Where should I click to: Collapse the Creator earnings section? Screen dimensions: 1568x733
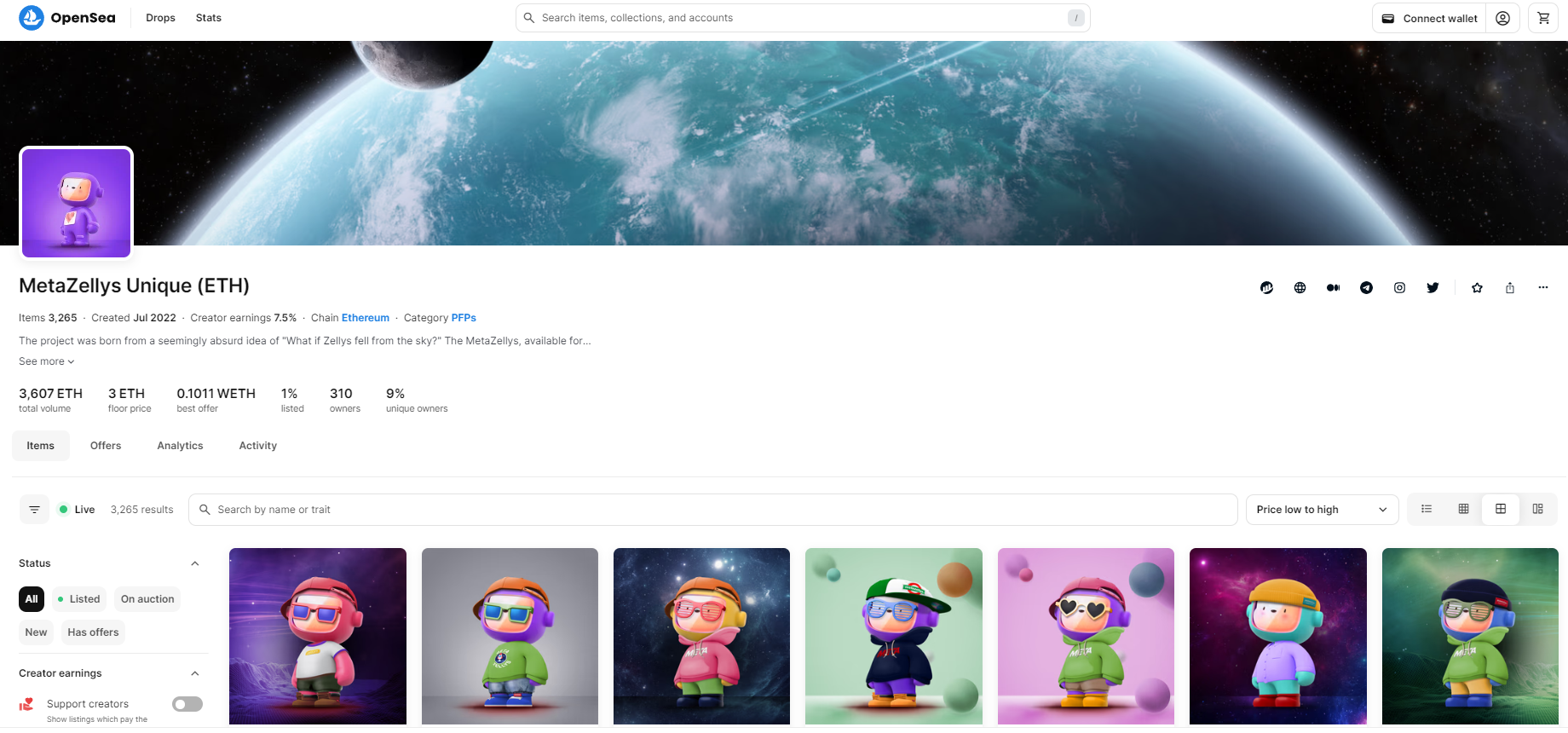tap(195, 673)
